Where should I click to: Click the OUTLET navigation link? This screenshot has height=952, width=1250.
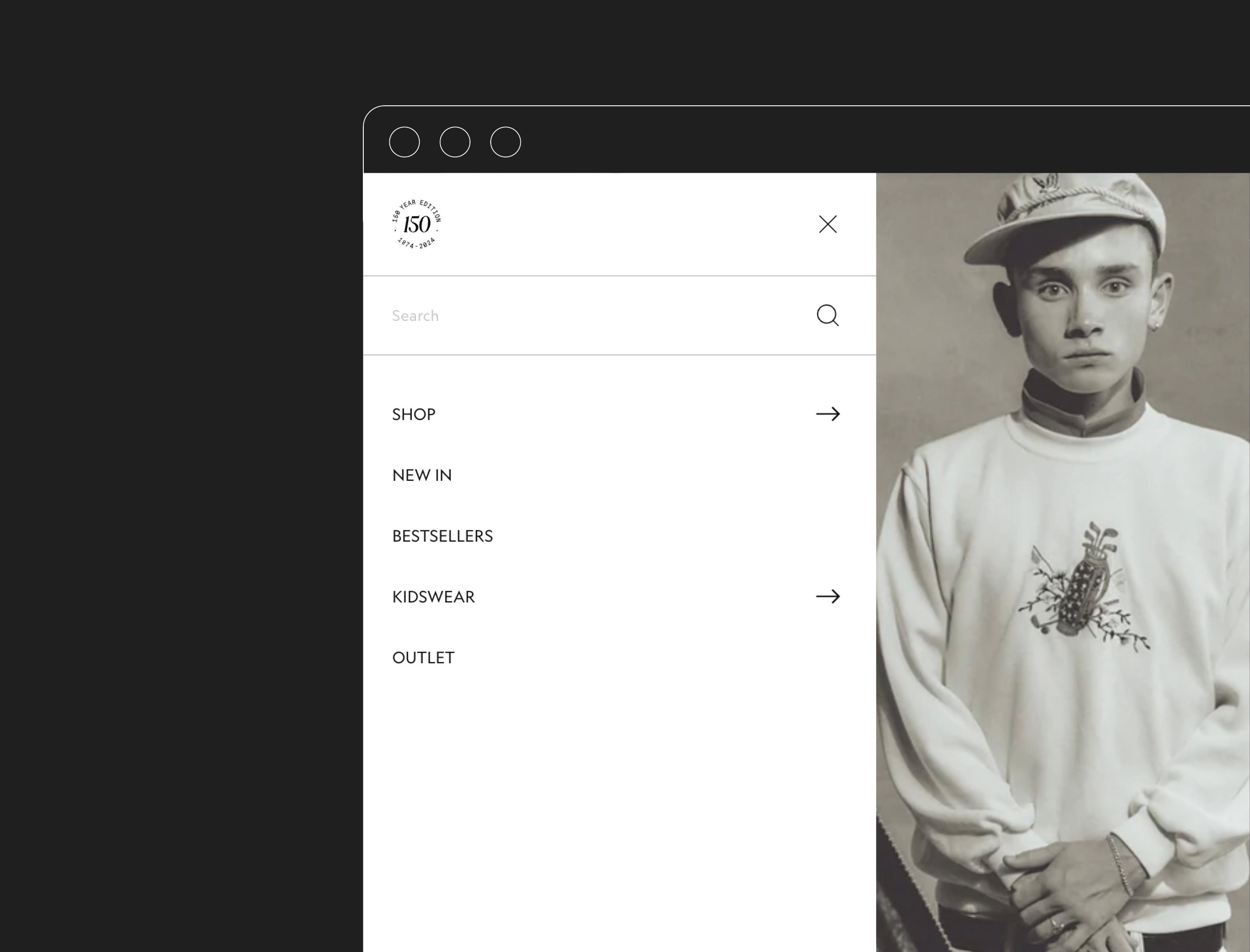coord(423,657)
